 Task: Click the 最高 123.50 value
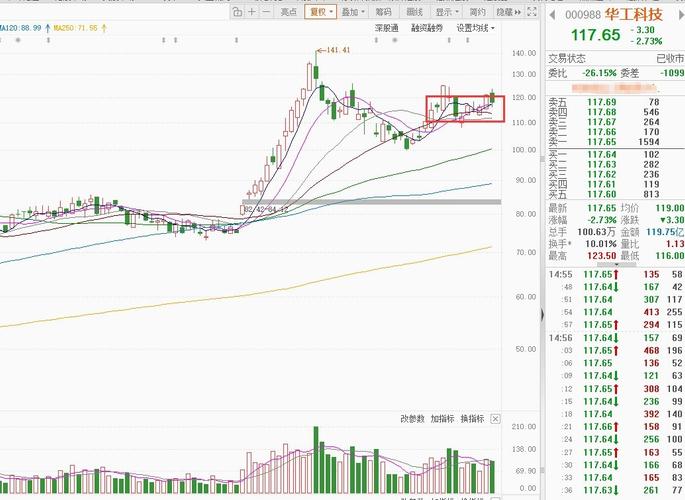pyautogui.click(x=602, y=256)
